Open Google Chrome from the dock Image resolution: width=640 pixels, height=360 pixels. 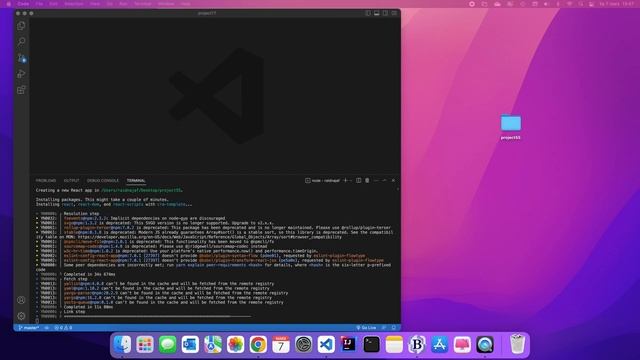pyautogui.click(x=258, y=344)
